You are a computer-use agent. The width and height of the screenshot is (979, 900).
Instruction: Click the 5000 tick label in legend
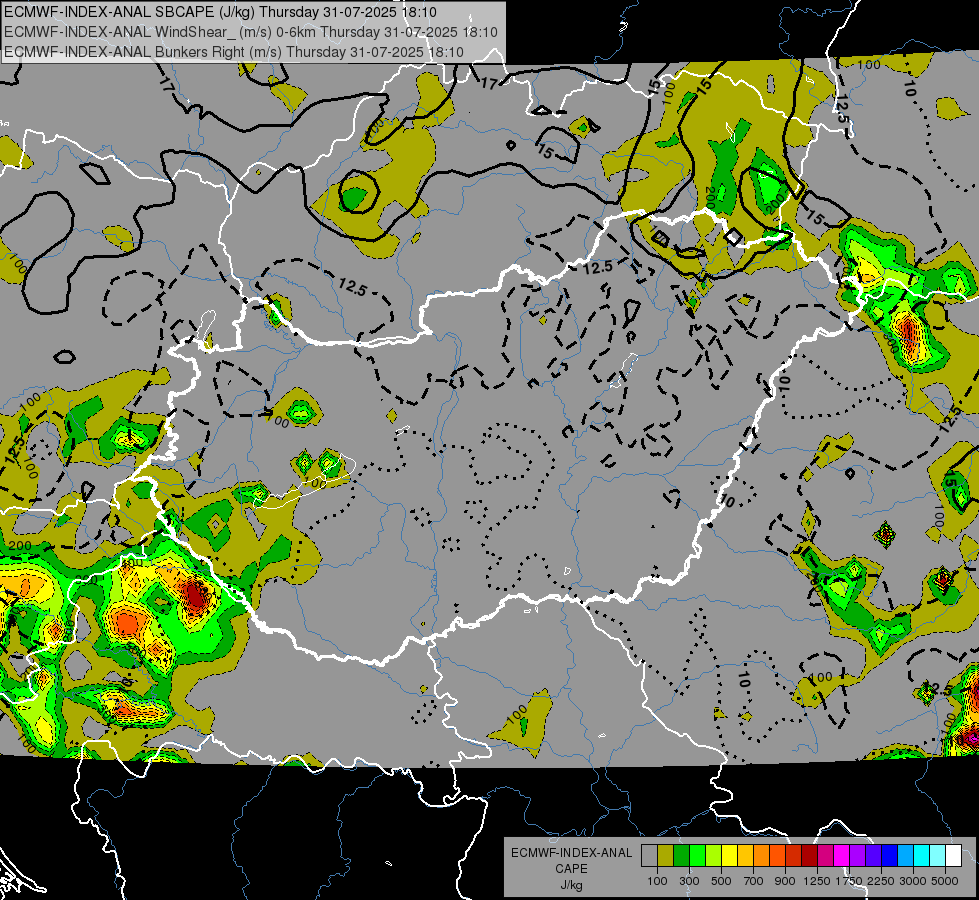[945, 881]
